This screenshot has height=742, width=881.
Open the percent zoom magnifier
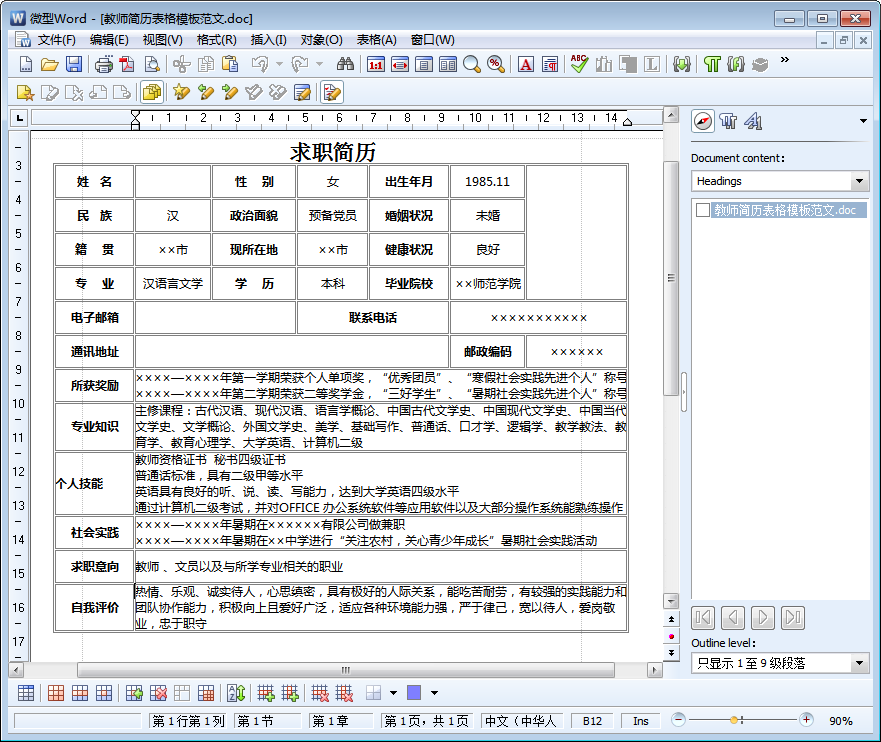coord(496,64)
